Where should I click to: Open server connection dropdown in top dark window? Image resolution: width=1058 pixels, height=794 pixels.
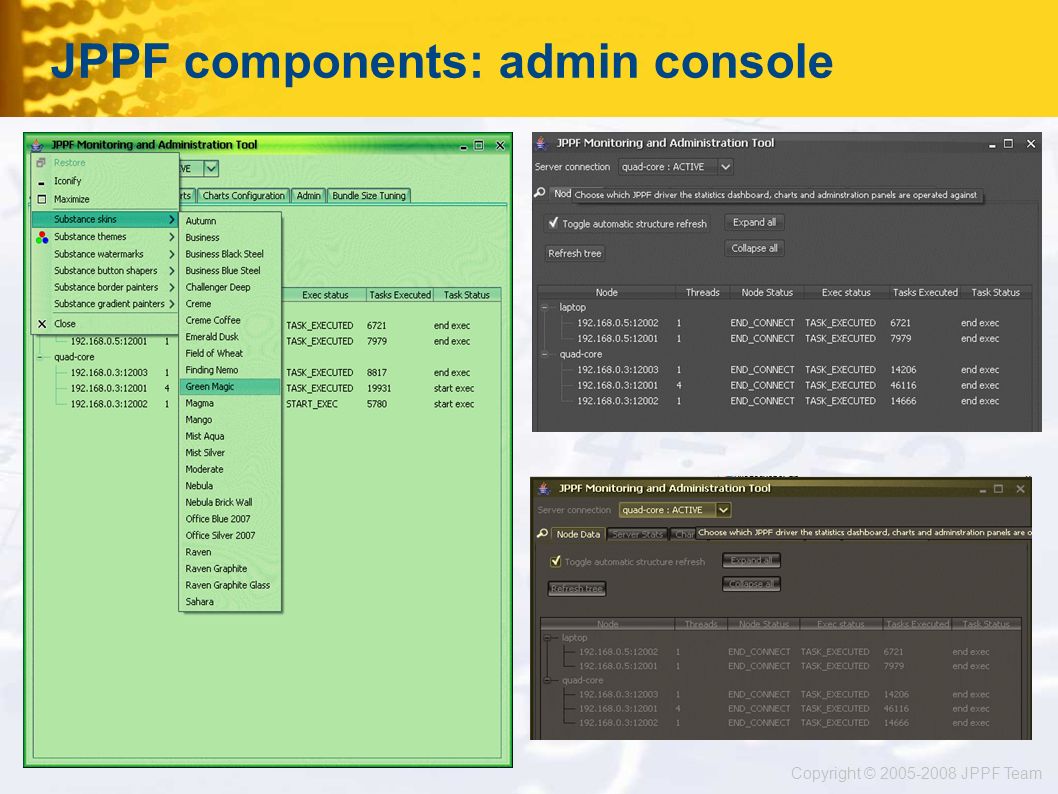675,167
